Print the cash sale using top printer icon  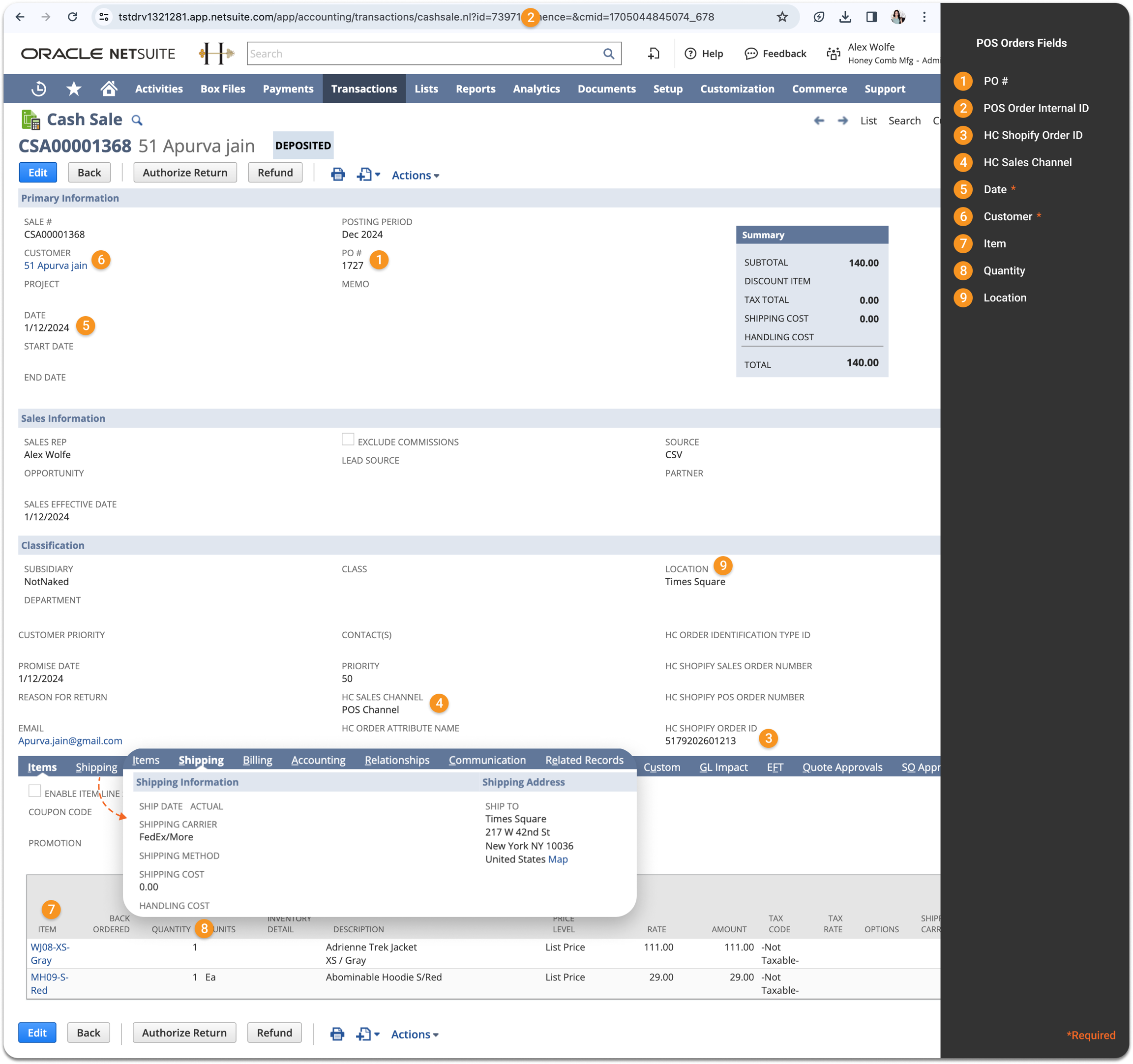point(338,175)
